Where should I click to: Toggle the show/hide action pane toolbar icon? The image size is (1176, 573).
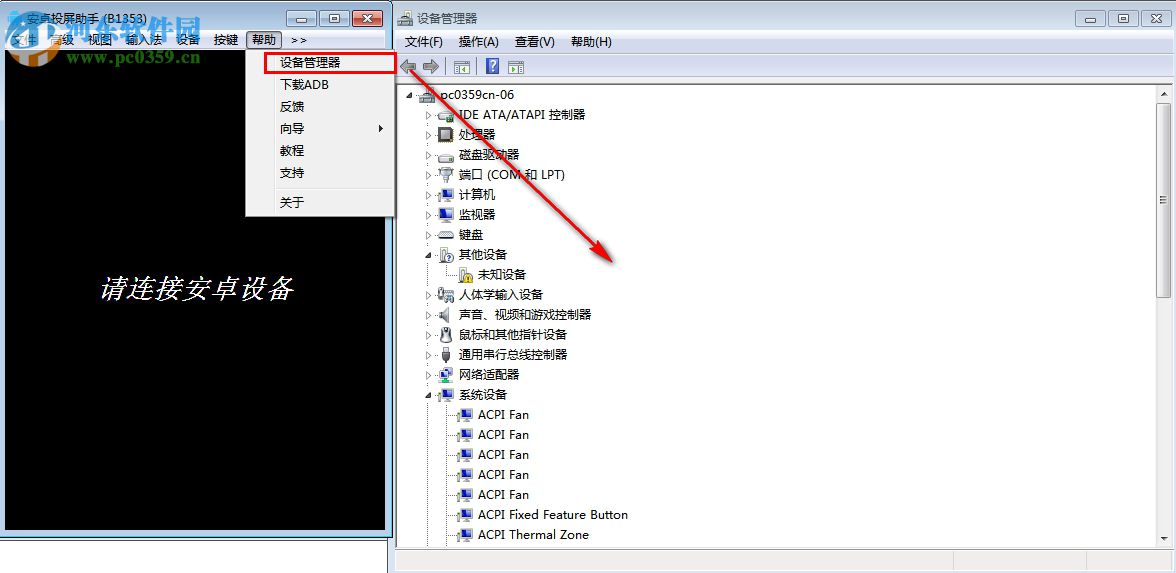click(x=516, y=67)
